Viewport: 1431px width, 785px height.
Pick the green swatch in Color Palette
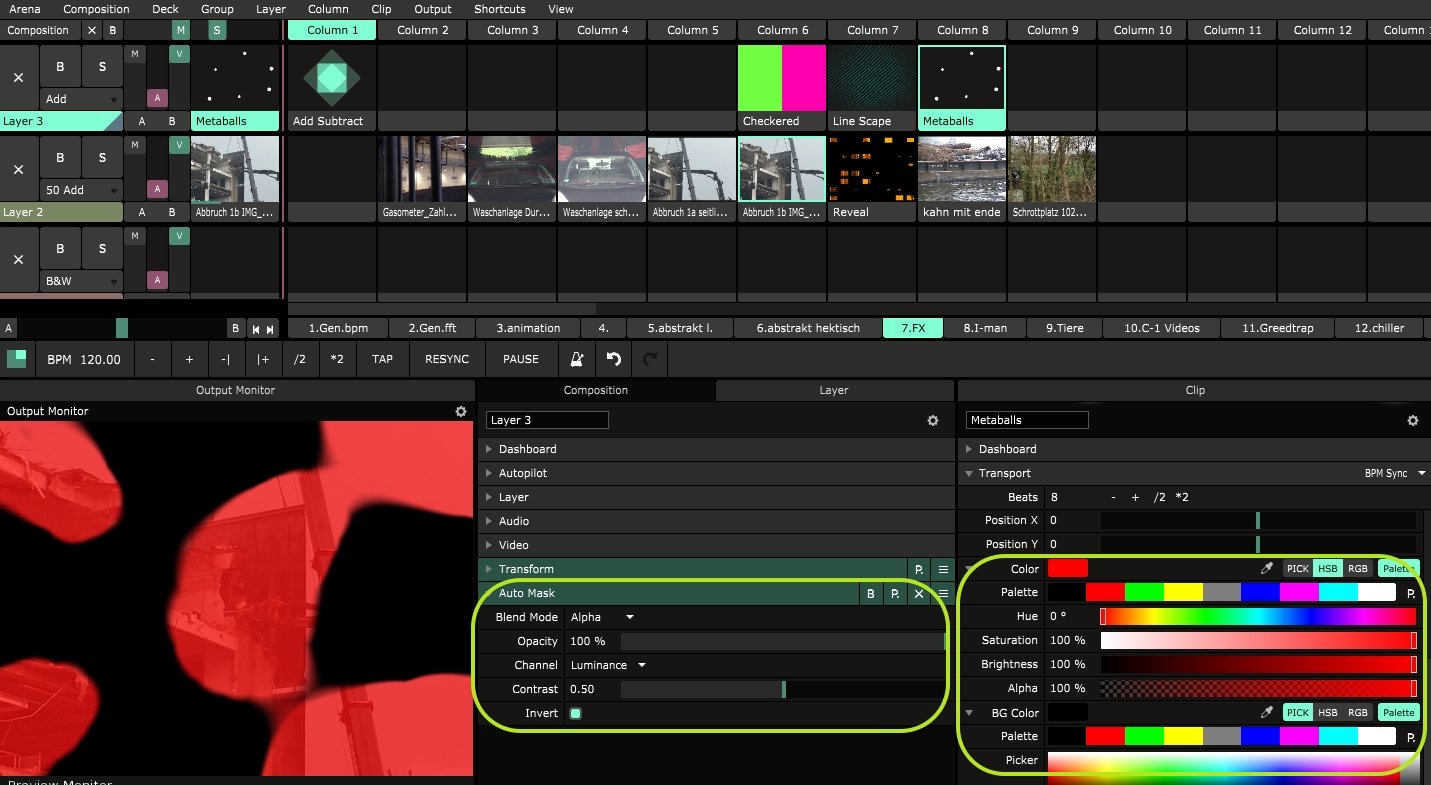pos(1143,593)
